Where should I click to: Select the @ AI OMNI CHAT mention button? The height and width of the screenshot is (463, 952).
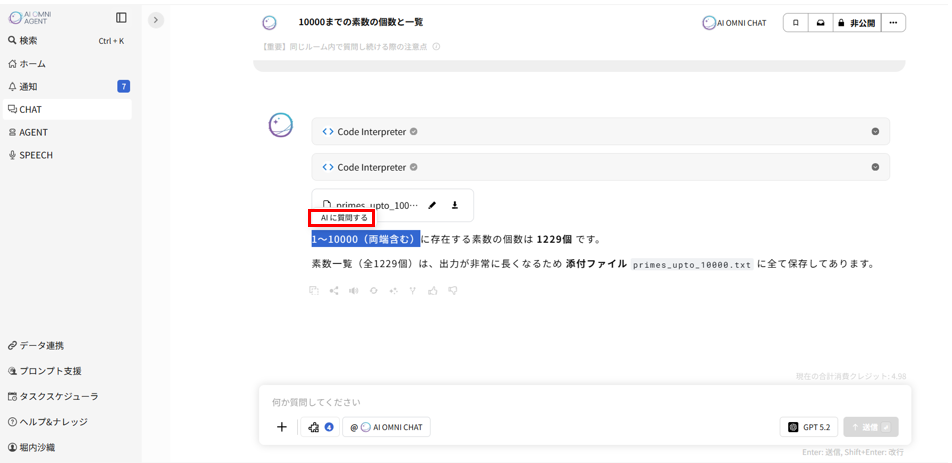(386, 427)
